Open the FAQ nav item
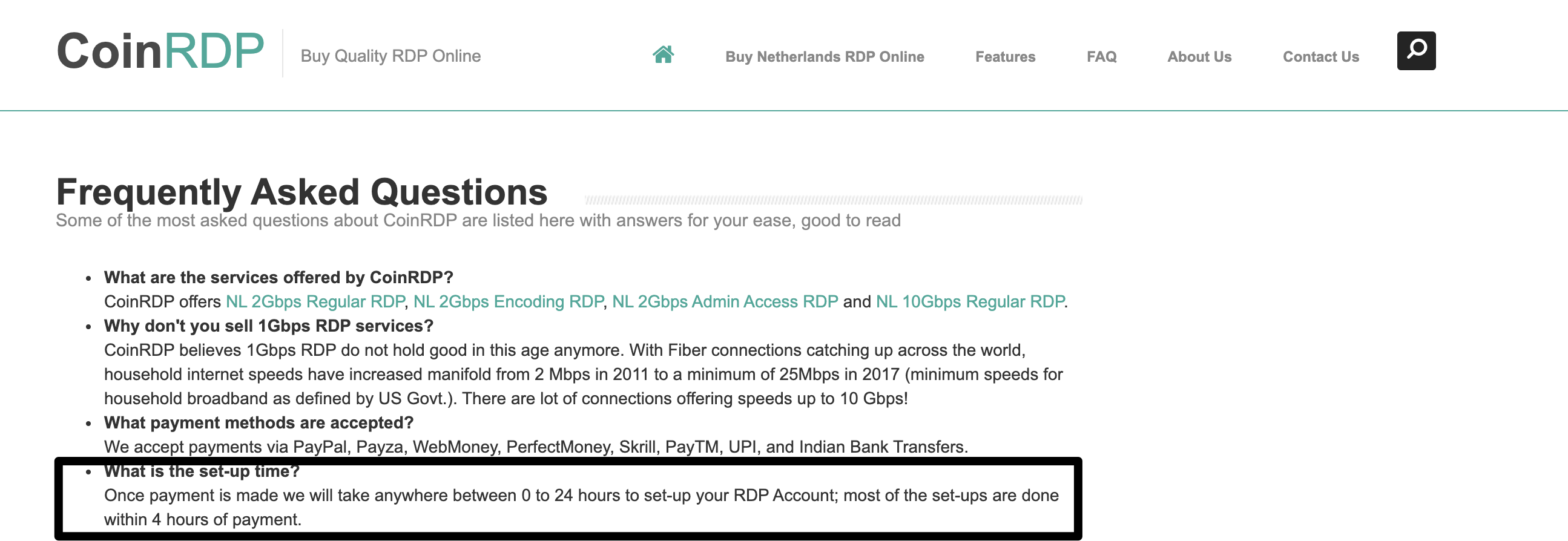This screenshot has width=1568, height=541. pyautogui.click(x=1101, y=57)
